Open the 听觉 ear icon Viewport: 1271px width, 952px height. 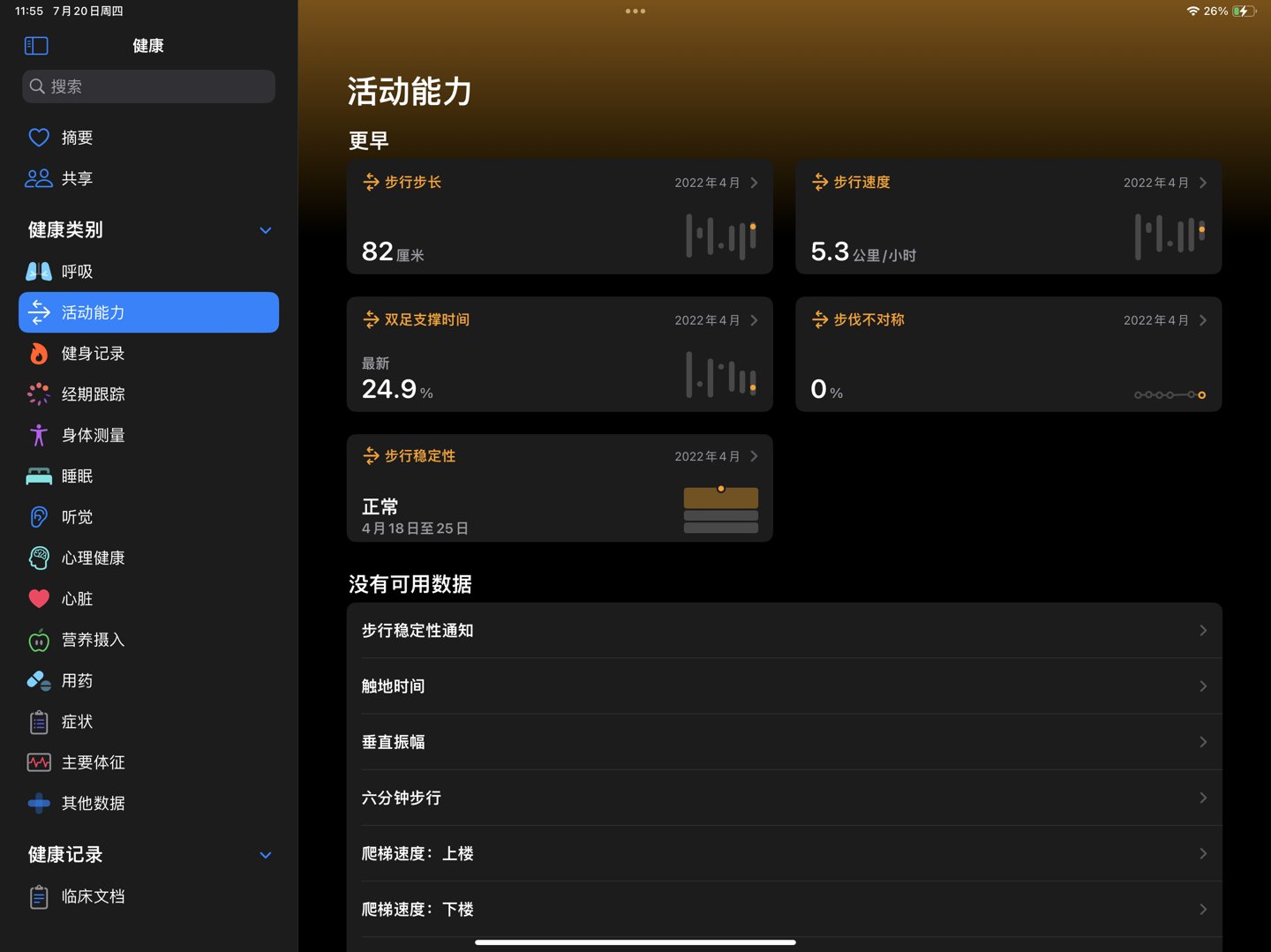pyautogui.click(x=39, y=517)
